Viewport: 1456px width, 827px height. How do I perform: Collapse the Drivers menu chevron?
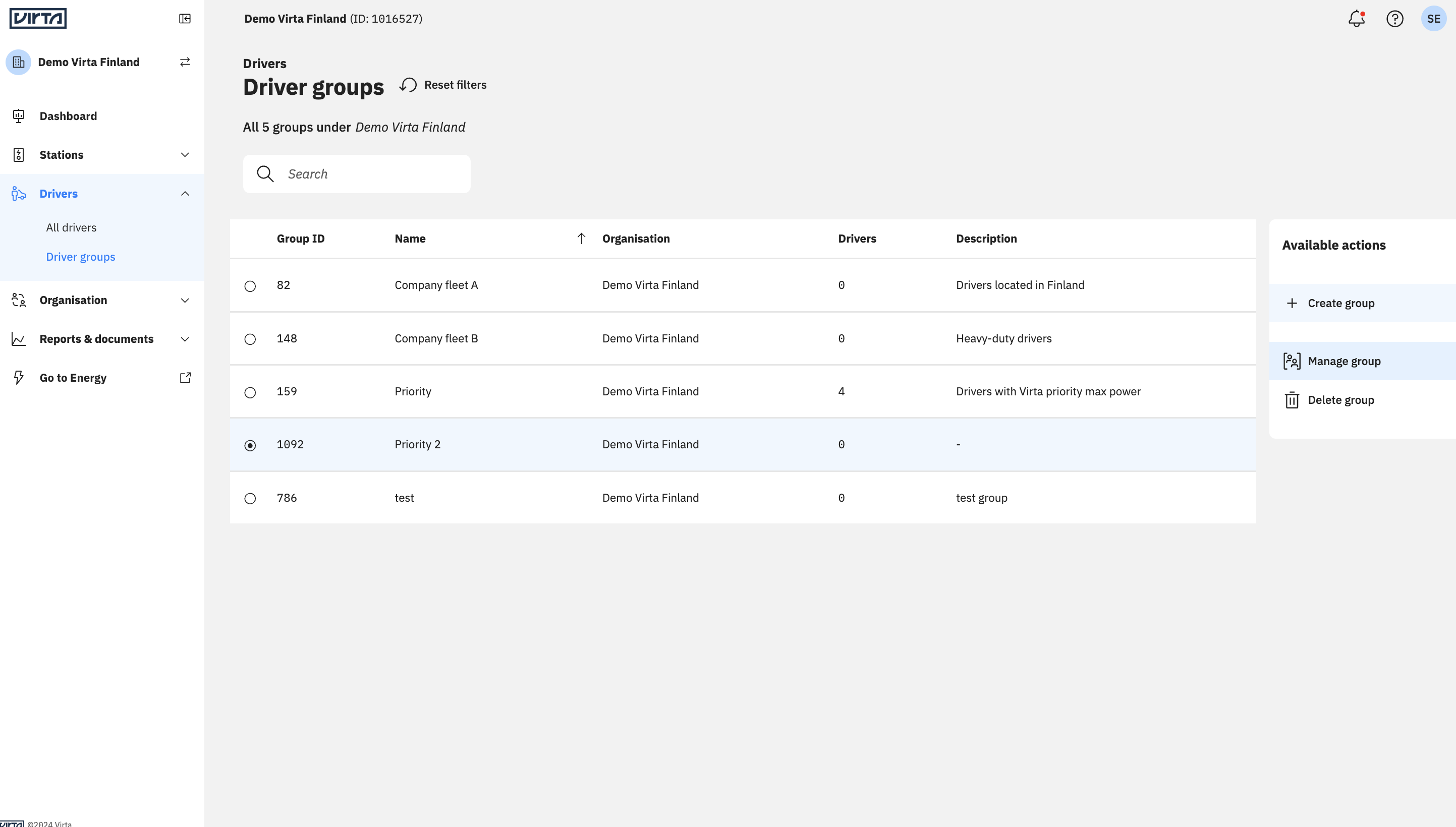click(185, 194)
